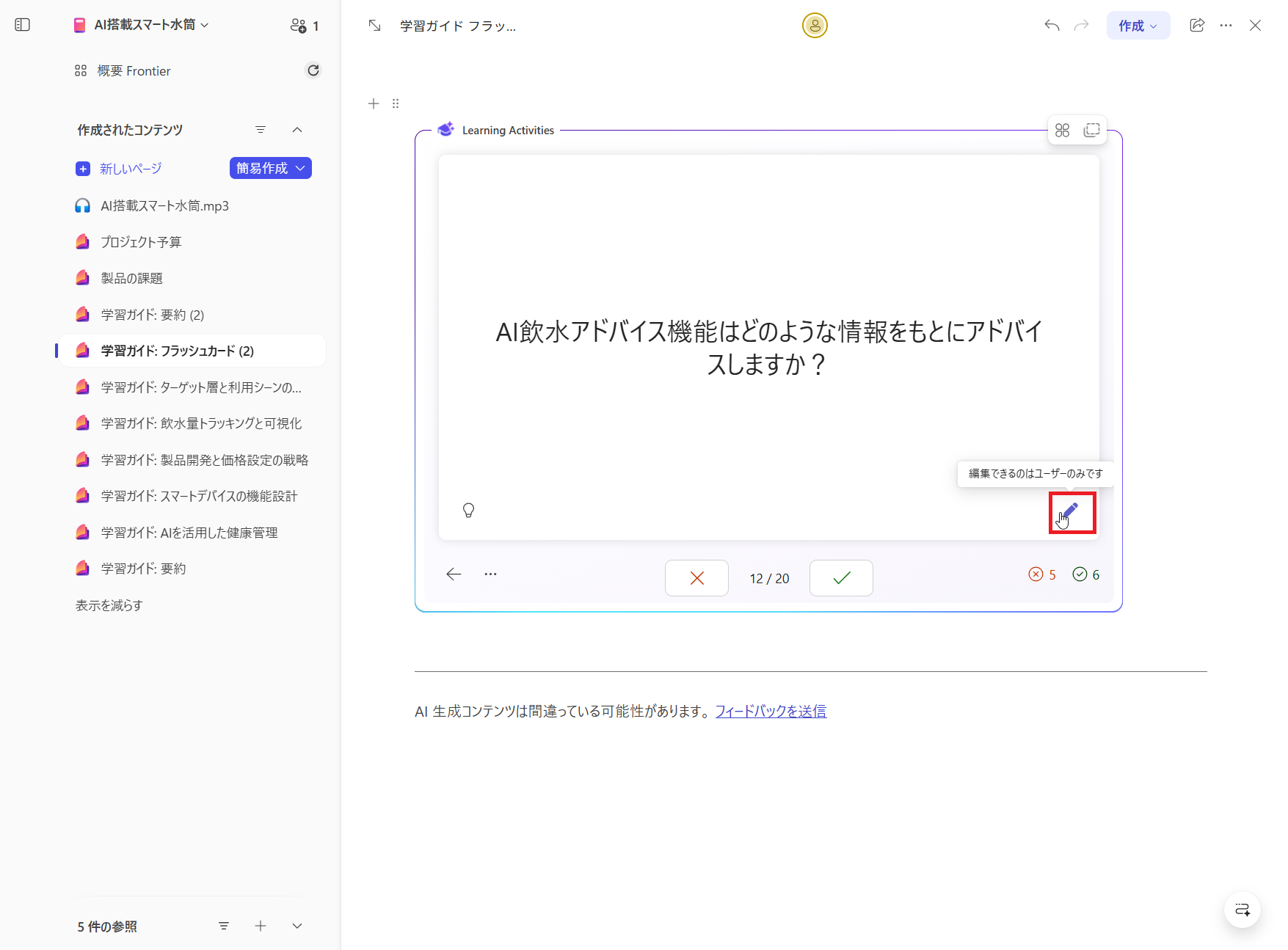Open the grid view of flashcards
Viewport: 1288px width, 950px height.
[1062, 129]
